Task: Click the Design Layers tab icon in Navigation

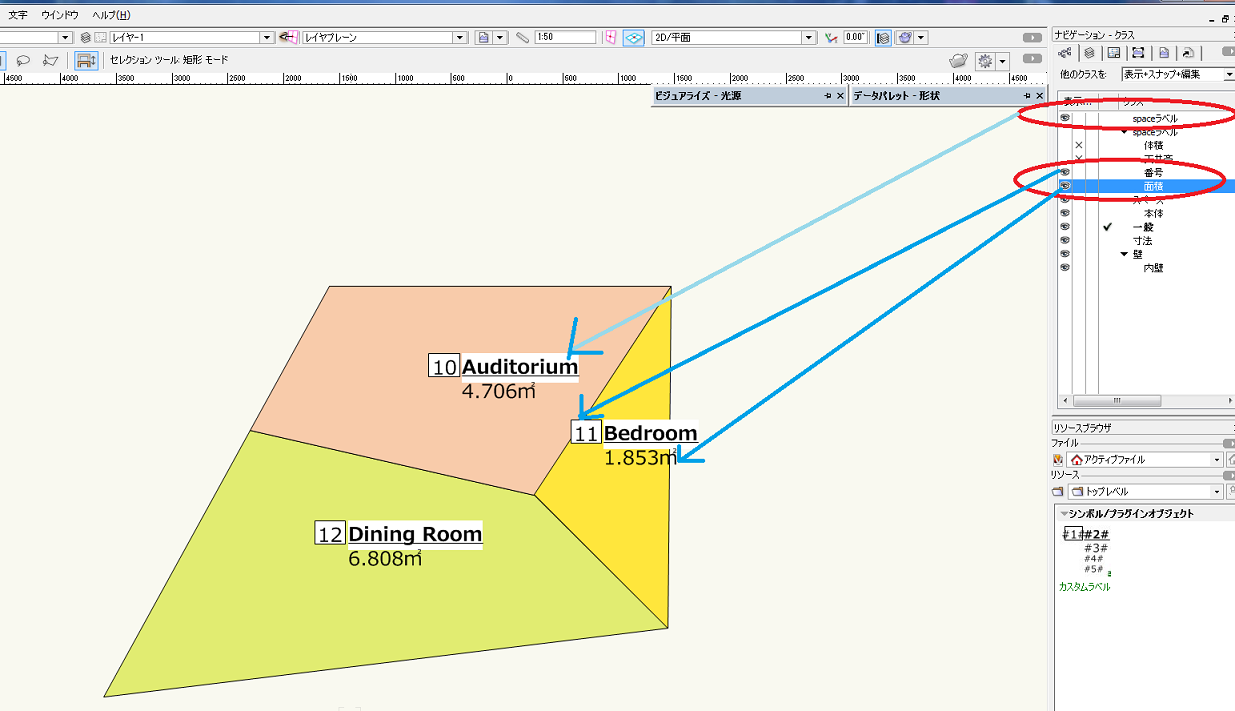Action: pos(1089,53)
